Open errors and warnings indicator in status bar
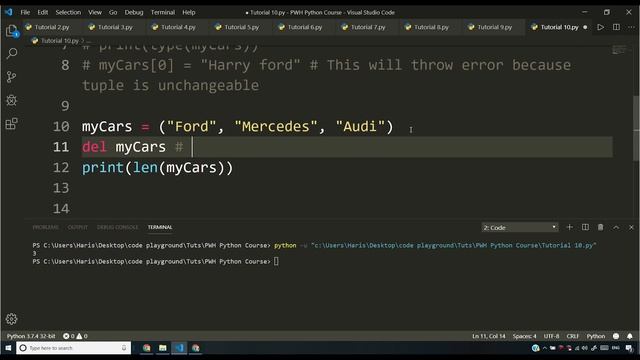 pos(75,336)
